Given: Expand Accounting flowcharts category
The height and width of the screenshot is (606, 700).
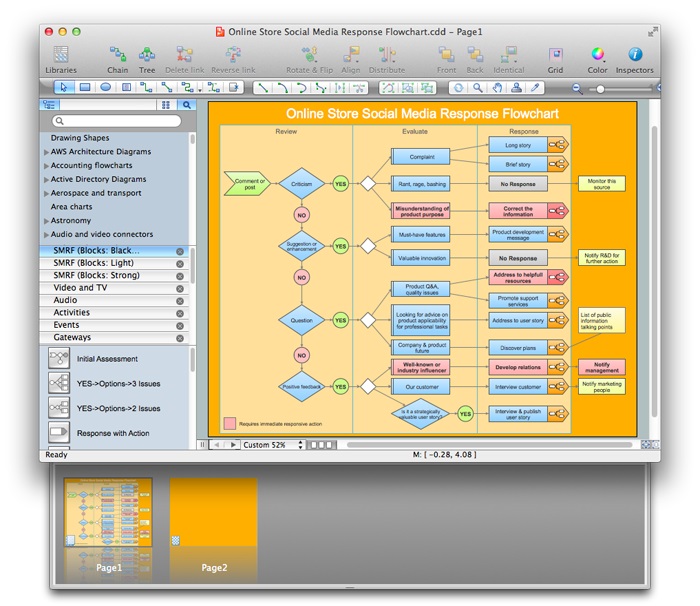Looking at the screenshot, I should tap(46, 166).
